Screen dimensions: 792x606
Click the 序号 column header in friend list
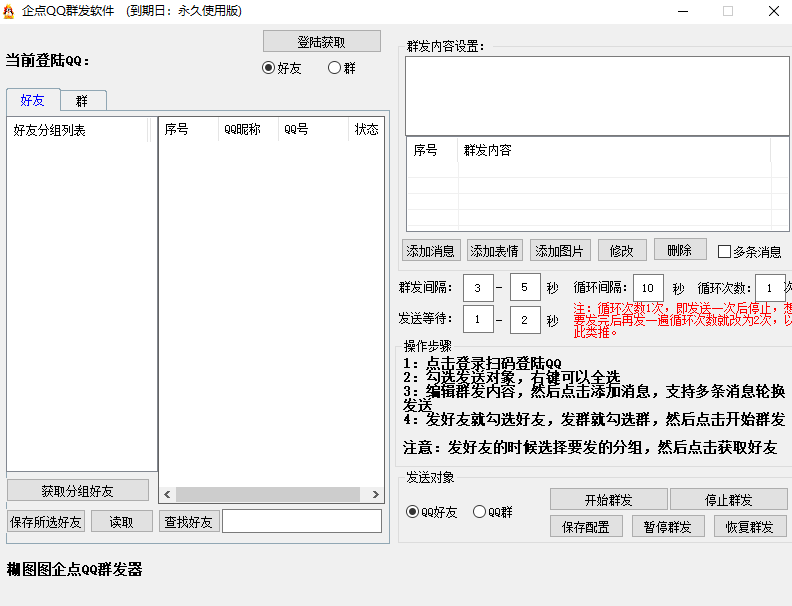tap(188, 129)
